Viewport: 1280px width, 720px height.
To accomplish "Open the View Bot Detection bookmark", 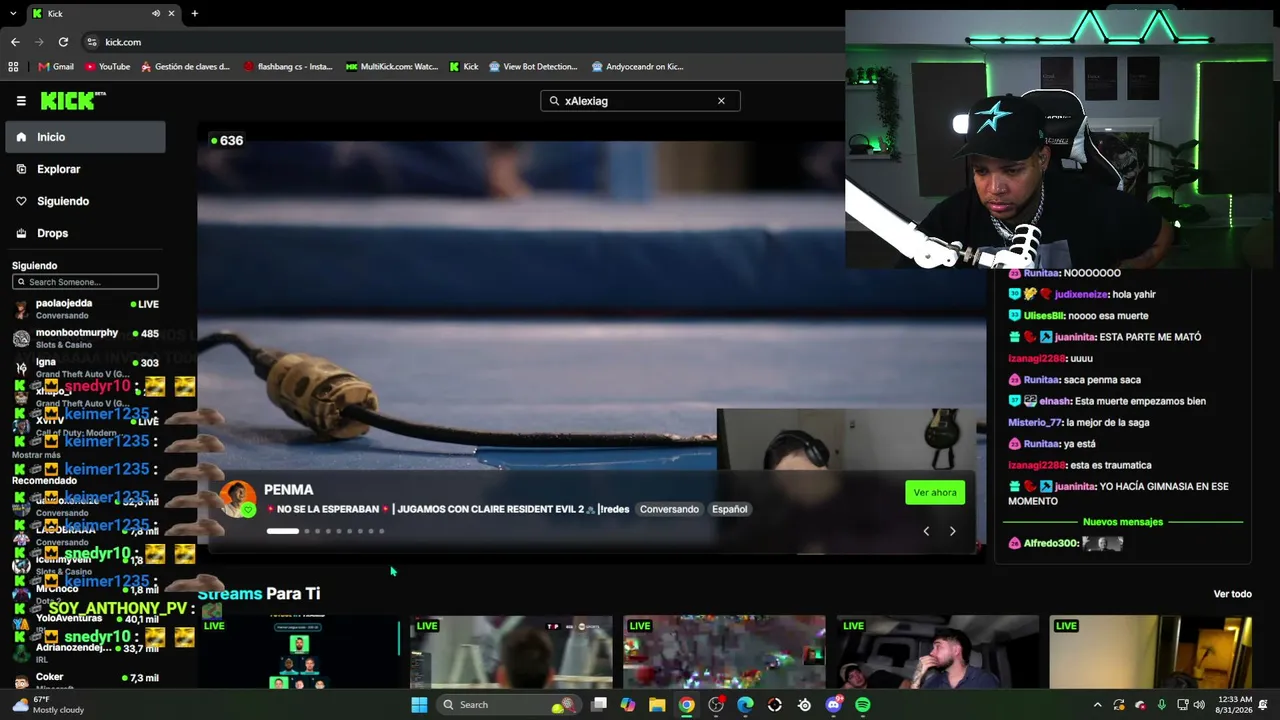I will (533, 67).
